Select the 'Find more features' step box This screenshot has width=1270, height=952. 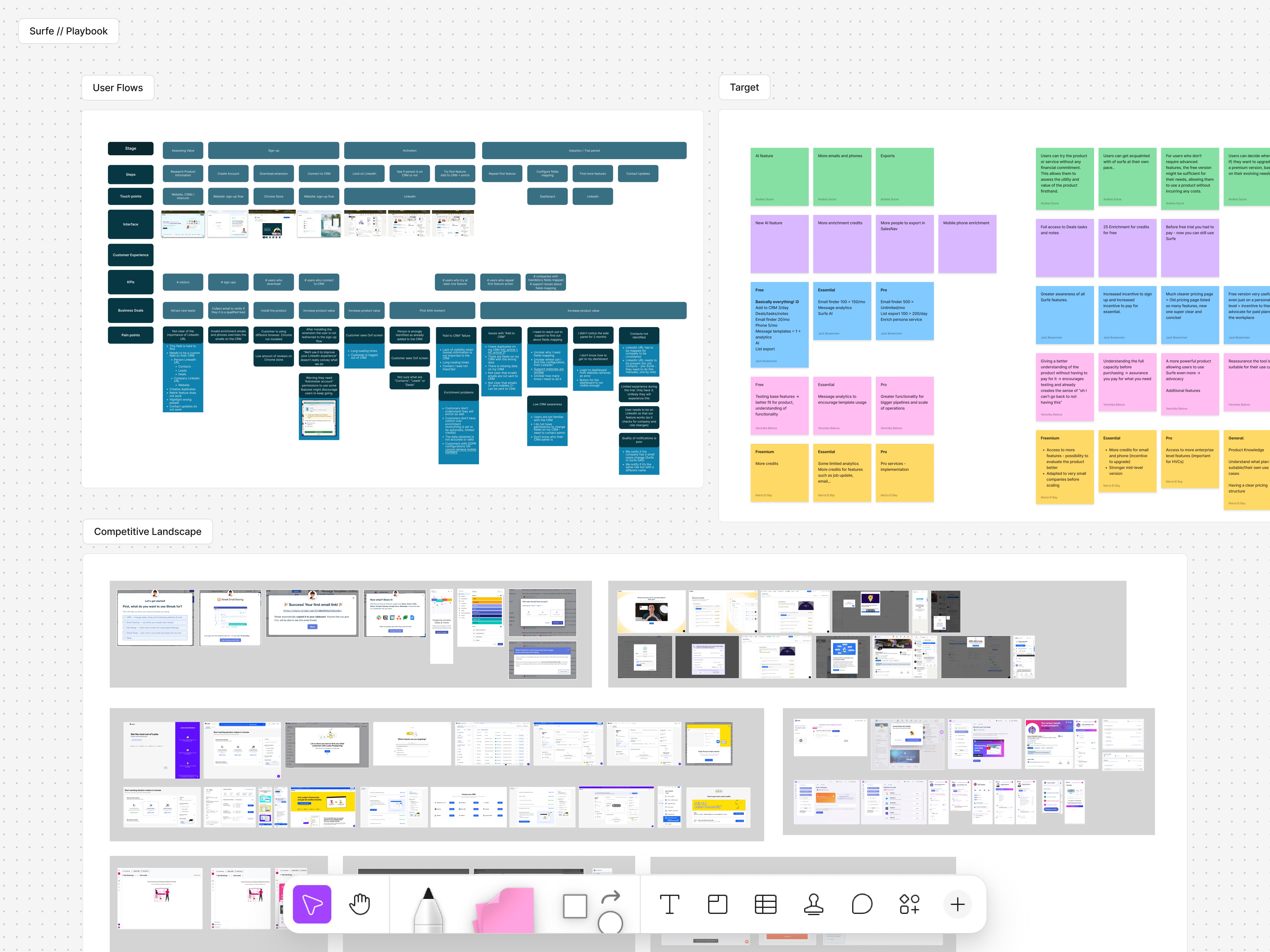[593, 173]
